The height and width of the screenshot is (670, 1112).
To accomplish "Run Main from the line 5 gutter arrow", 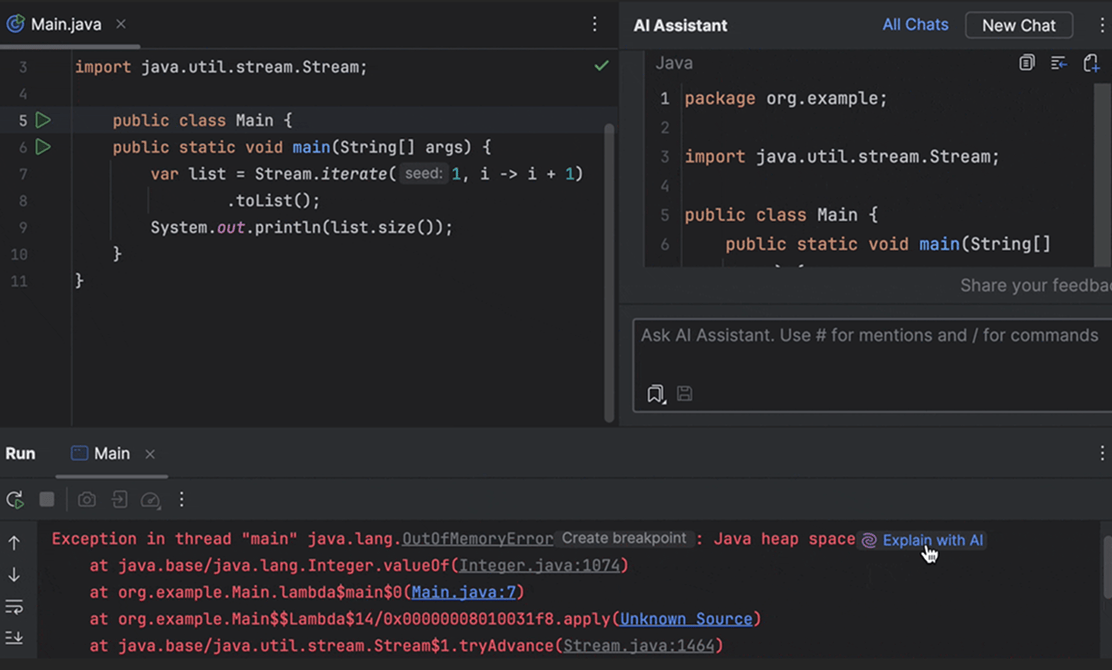I will pyautogui.click(x=42, y=119).
